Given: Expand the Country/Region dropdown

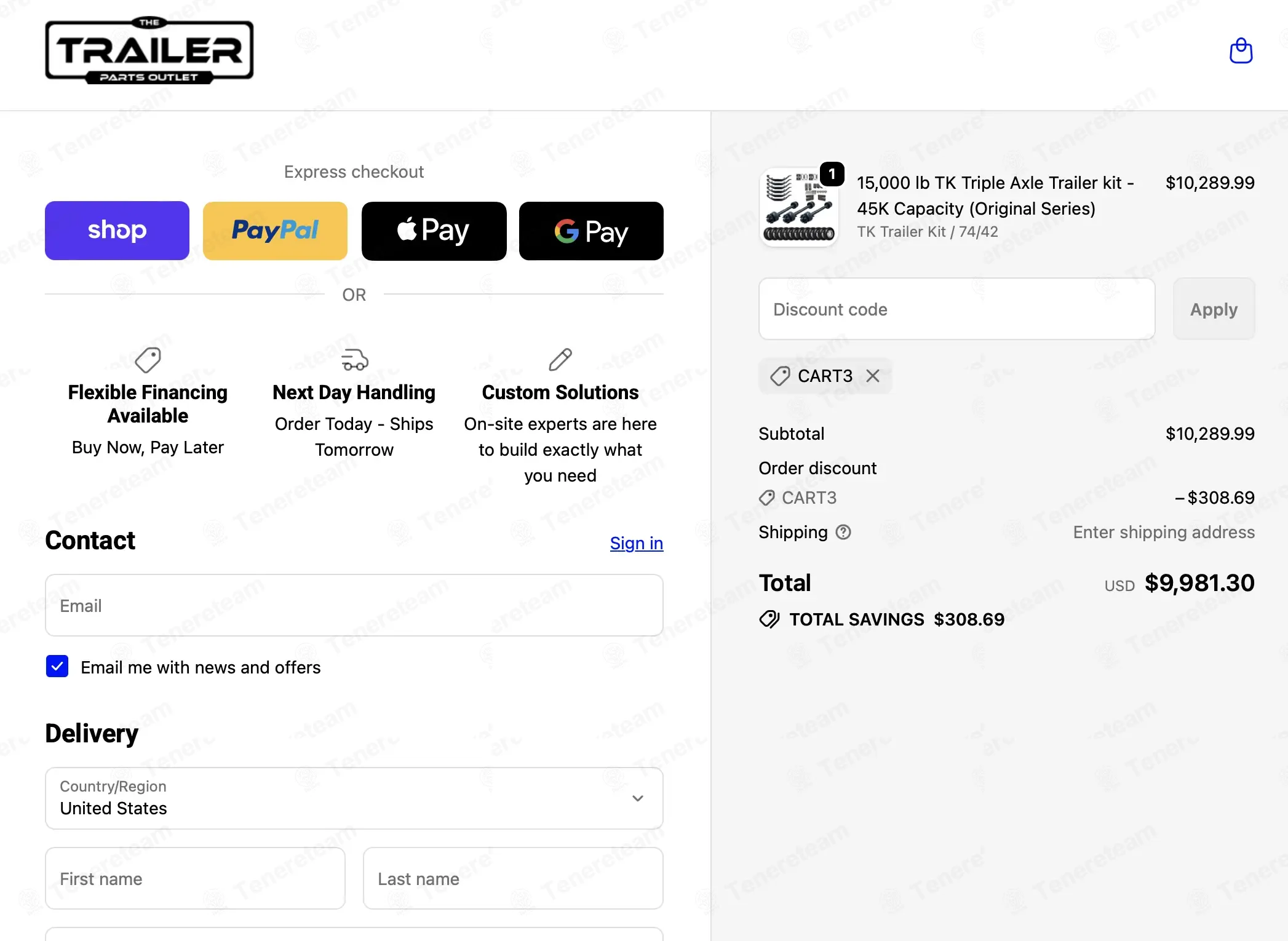Looking at the screenshot, I should point(354,798).
